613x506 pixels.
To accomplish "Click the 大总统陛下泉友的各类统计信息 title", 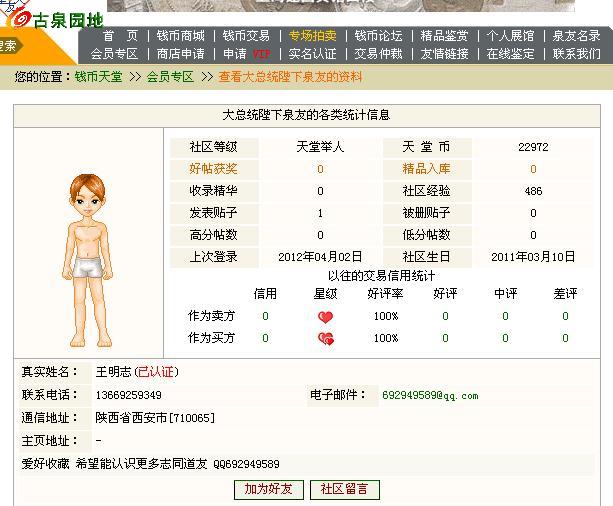I will tap(306, 115).
